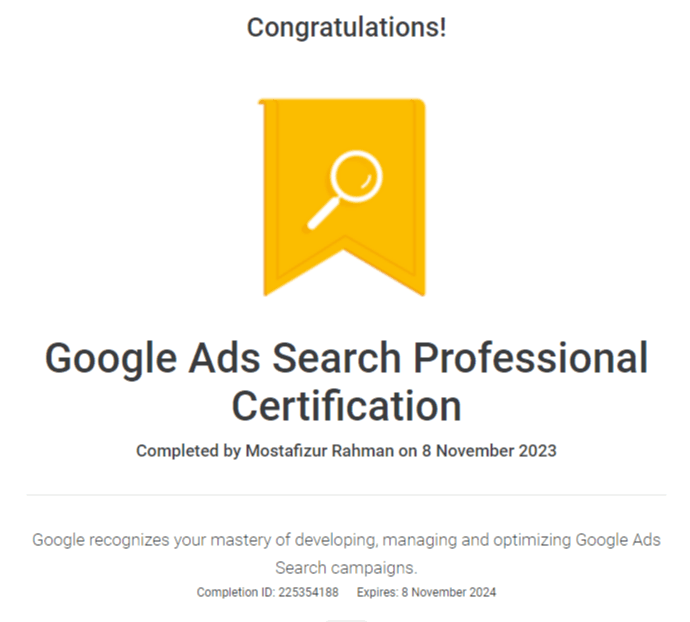The width and height of the screenshot is (690, 622).
Task: Click the words Completed by
Action: [x=188, y=451]
